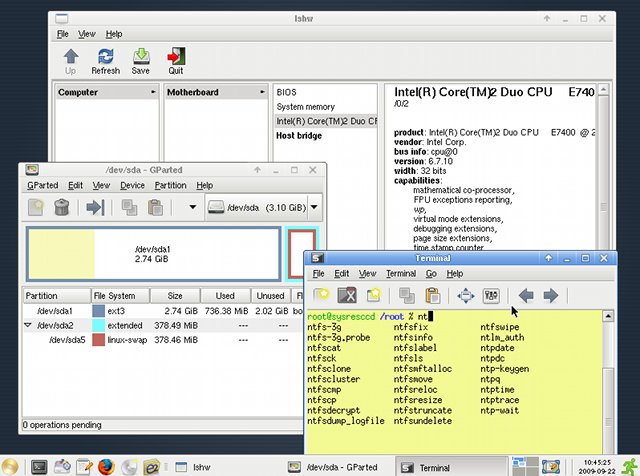Open the Partition menu in GParted

(x=170, y=185)
